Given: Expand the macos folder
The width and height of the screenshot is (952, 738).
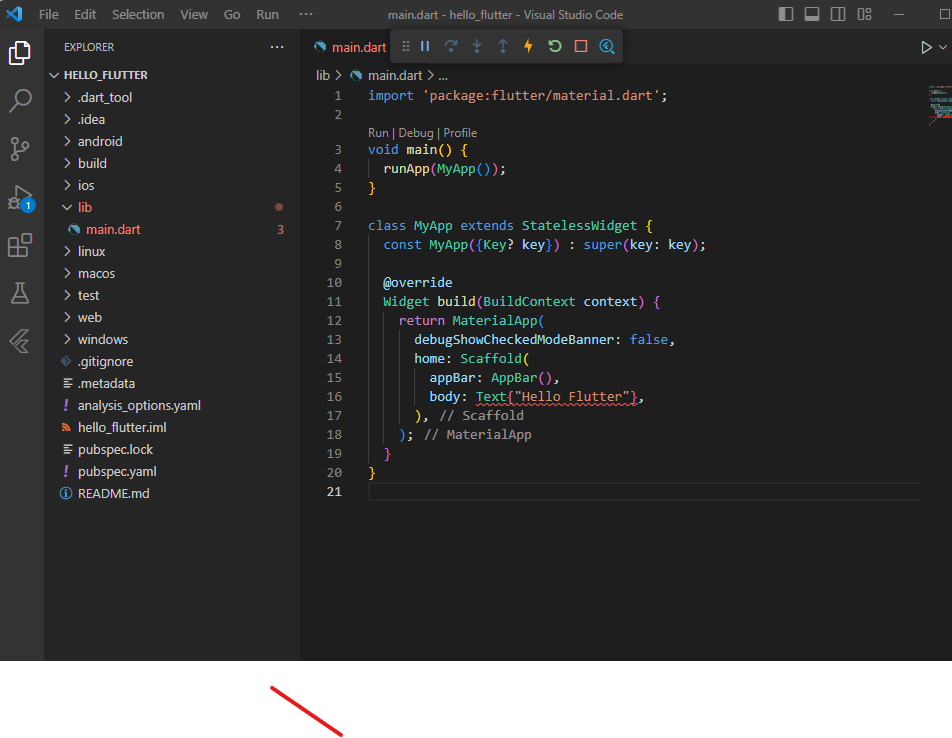Looking at the screenshot, I should [173, 273].
